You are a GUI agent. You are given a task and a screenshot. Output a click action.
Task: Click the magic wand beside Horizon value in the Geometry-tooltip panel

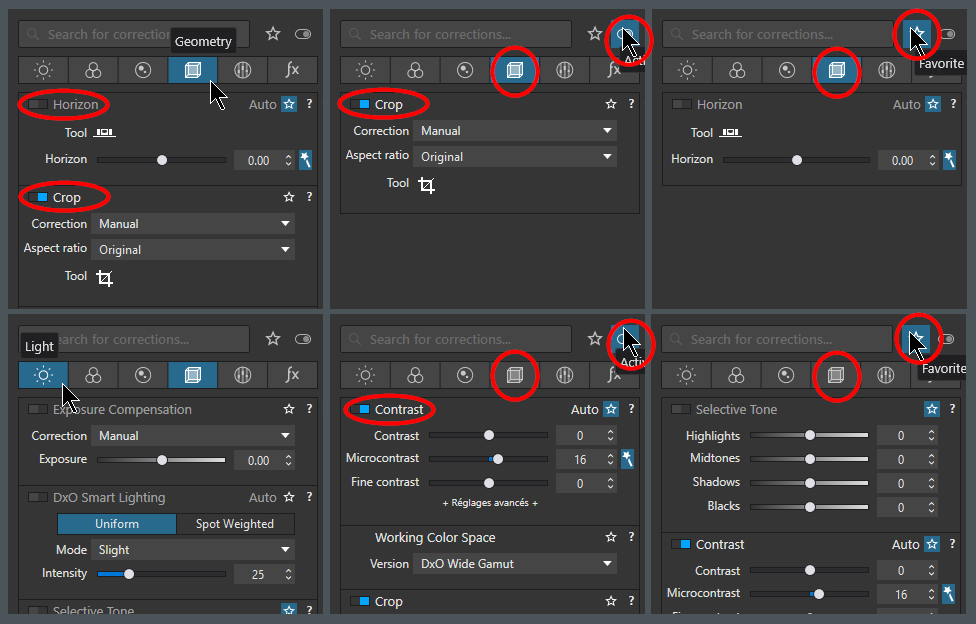point(306,160)
